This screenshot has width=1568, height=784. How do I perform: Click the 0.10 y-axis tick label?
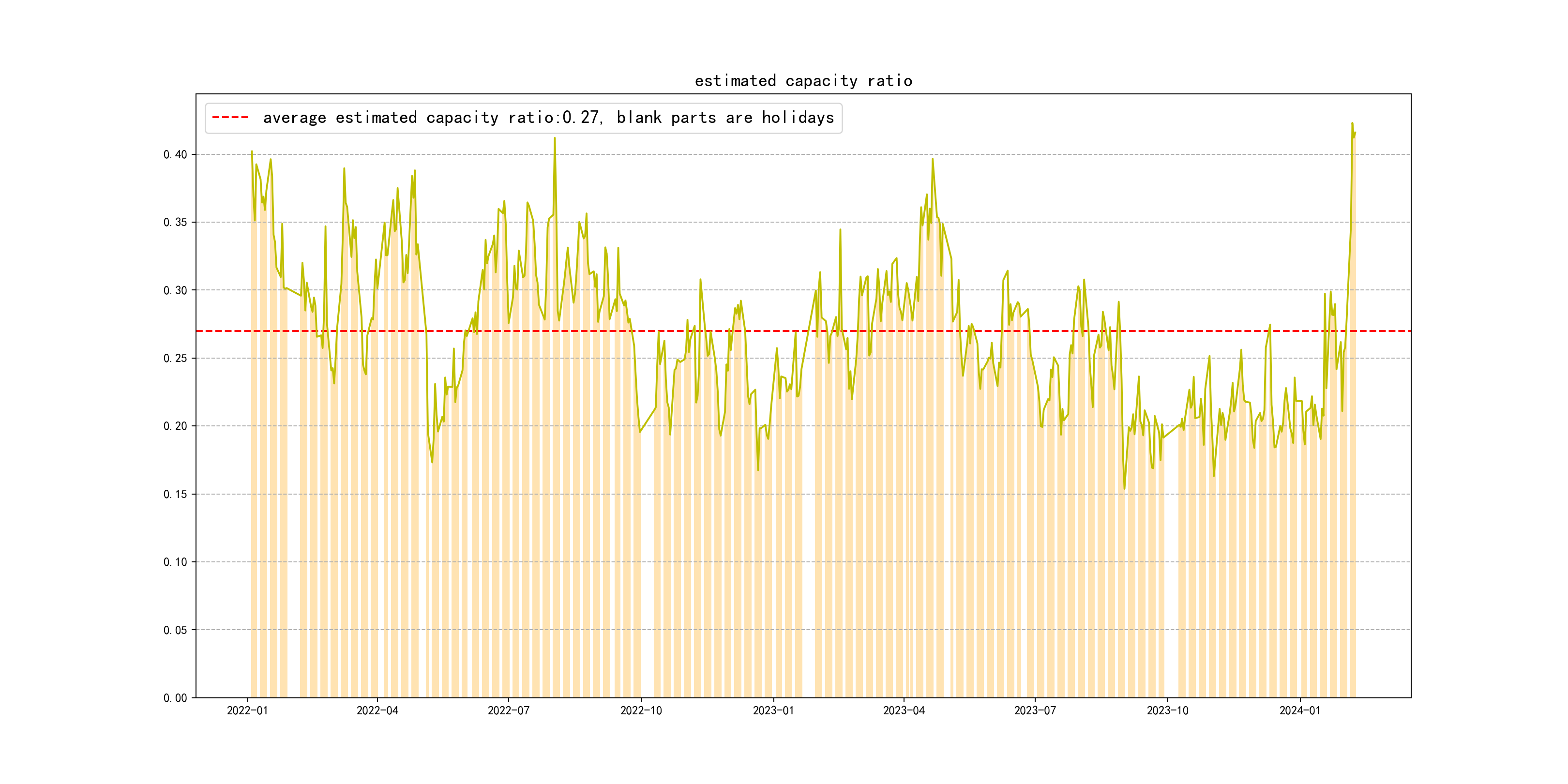click(175, 562)
